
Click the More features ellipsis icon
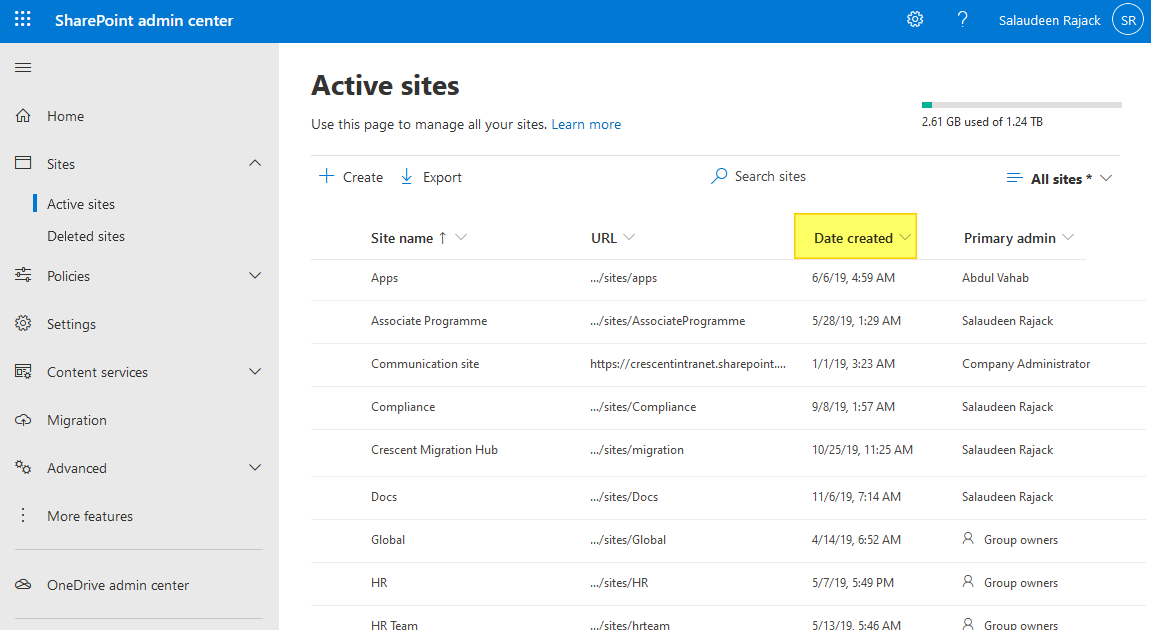pyautogui.click(x=22, y=515)
